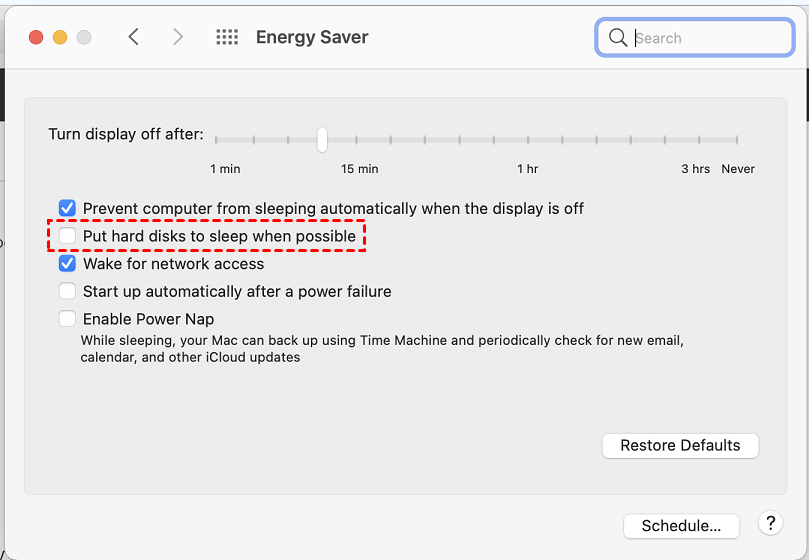The height and width of the screenshot is (560, 809).
Task: Go back to previous preferences pane
Action: (x=134, y=37)
